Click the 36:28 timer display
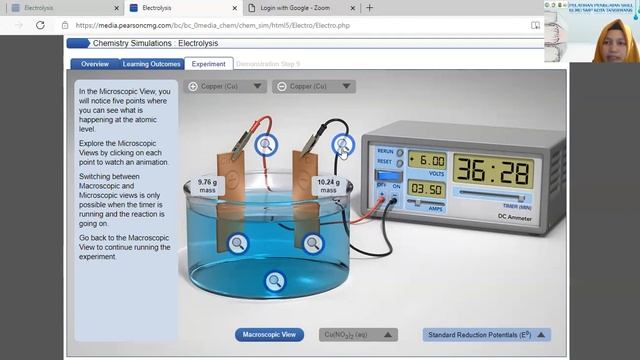This screenshot has width=640, height=360. (x=493, y=170)
